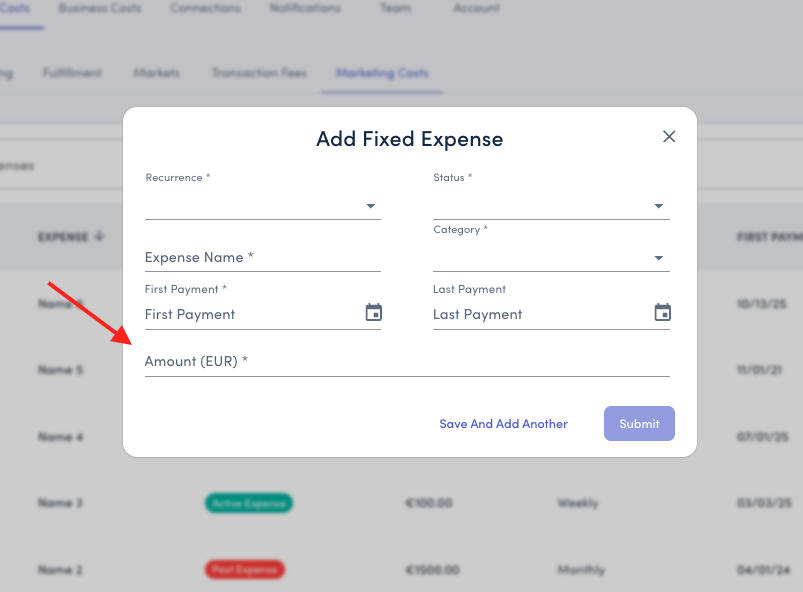Open the Team tab

395,8
